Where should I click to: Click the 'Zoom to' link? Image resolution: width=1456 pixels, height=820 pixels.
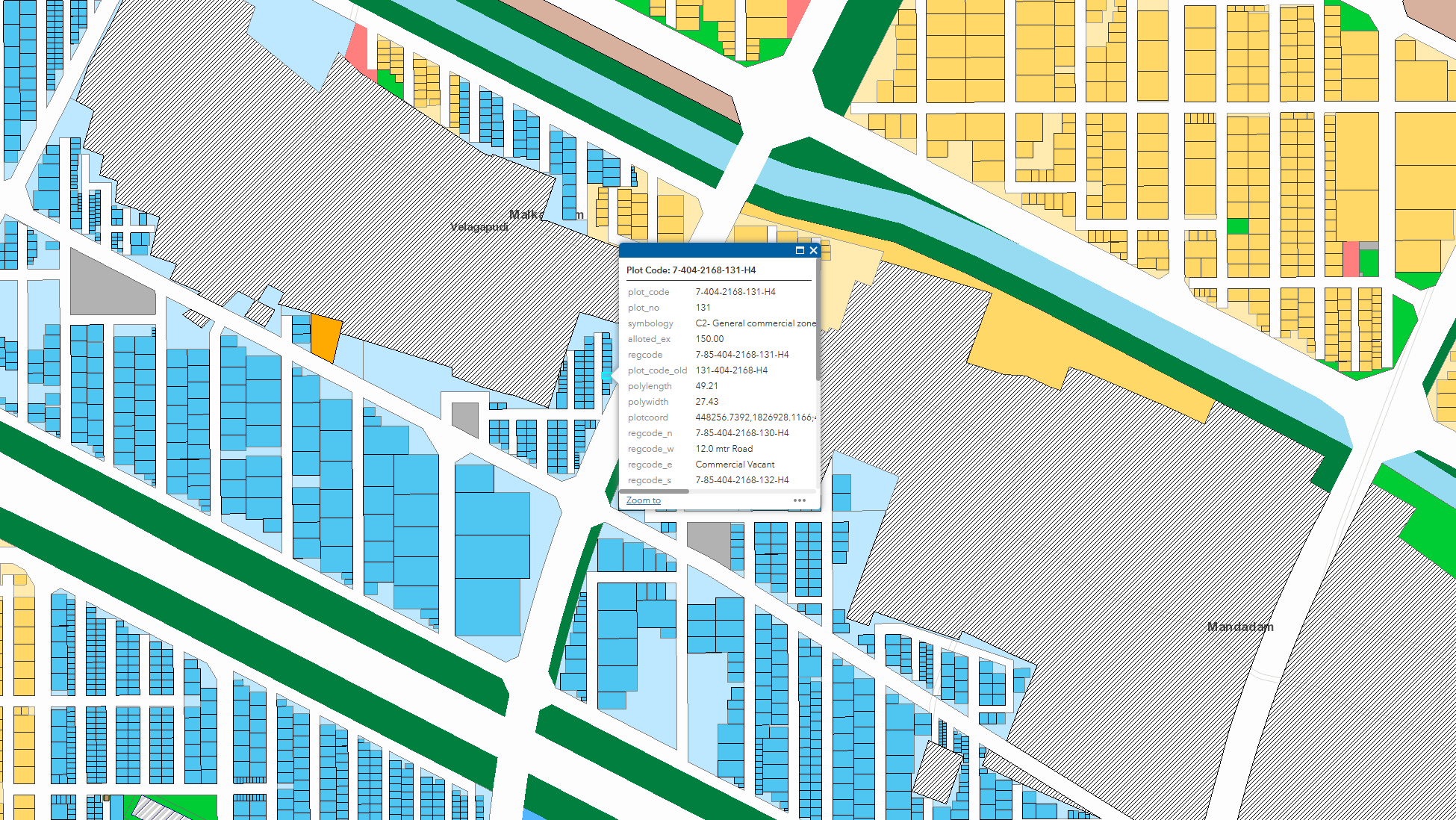(x=643, y=500)
